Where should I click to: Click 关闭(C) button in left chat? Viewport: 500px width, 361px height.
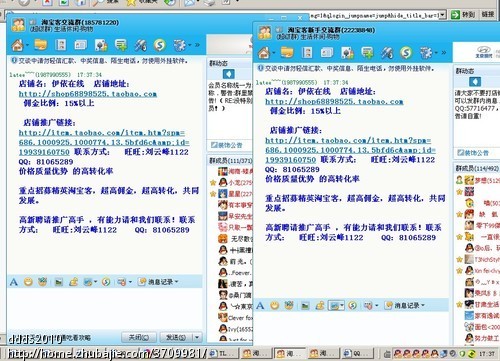tap(139, 337)
